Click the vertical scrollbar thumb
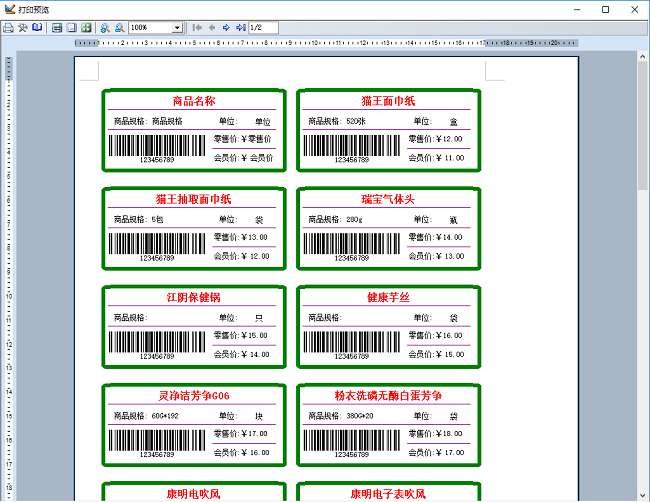The image size is (650, 502). [643, 124]
